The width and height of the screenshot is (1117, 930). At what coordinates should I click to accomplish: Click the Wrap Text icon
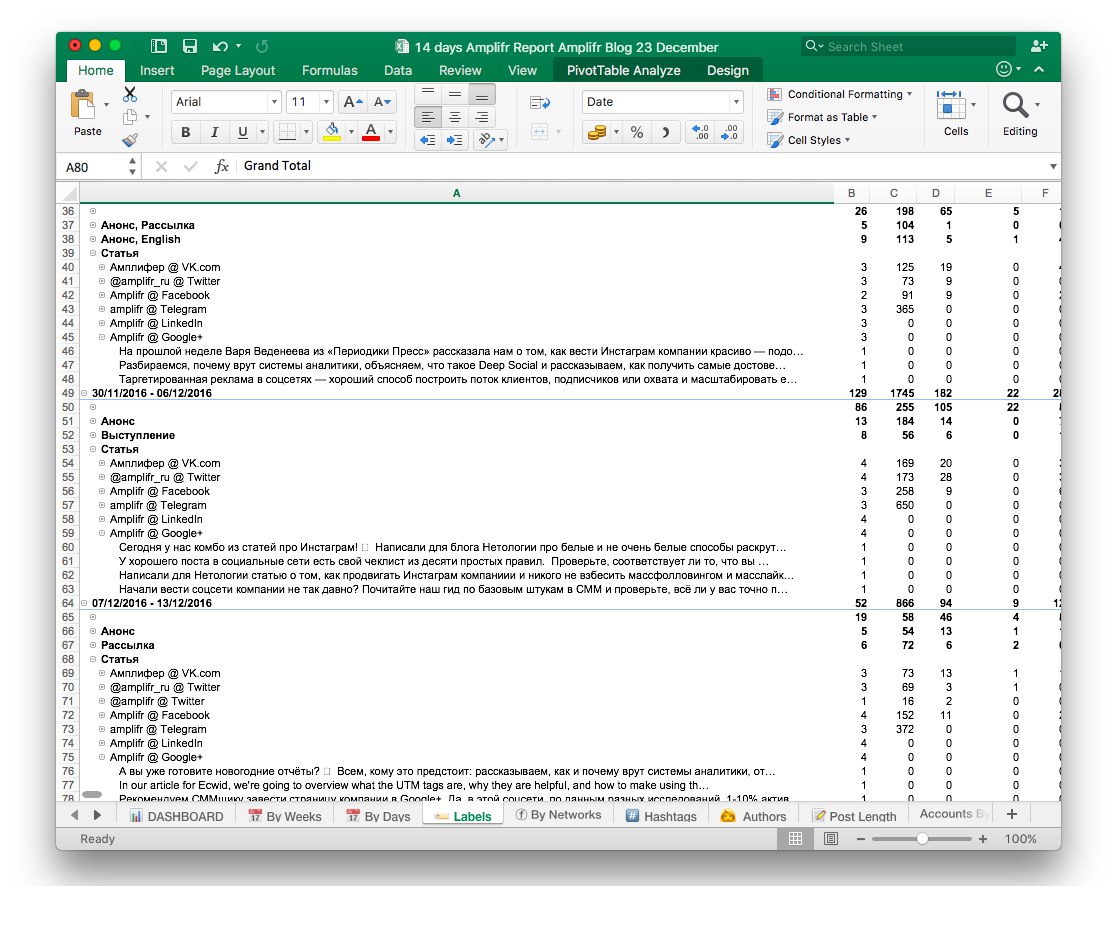pos(540,103)
